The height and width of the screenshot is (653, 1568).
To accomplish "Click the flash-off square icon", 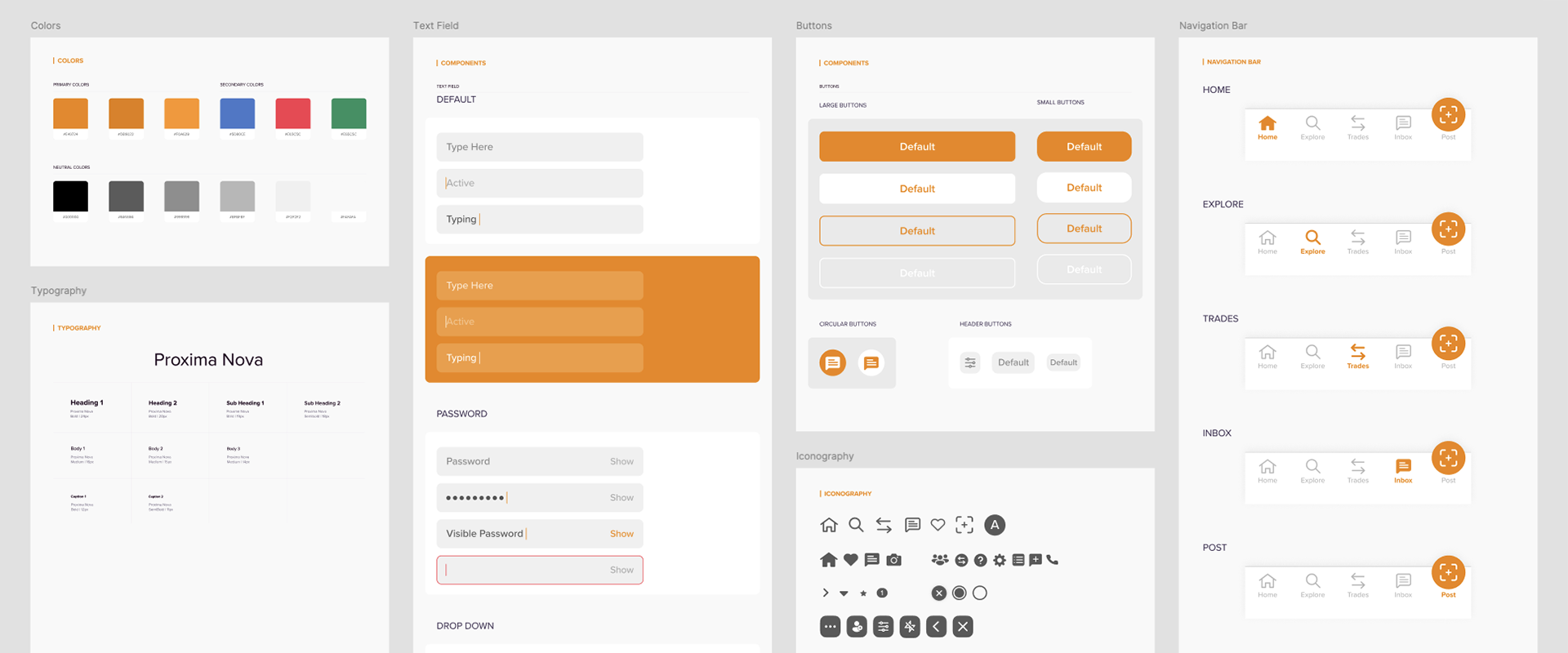I will tap(910, 627).
